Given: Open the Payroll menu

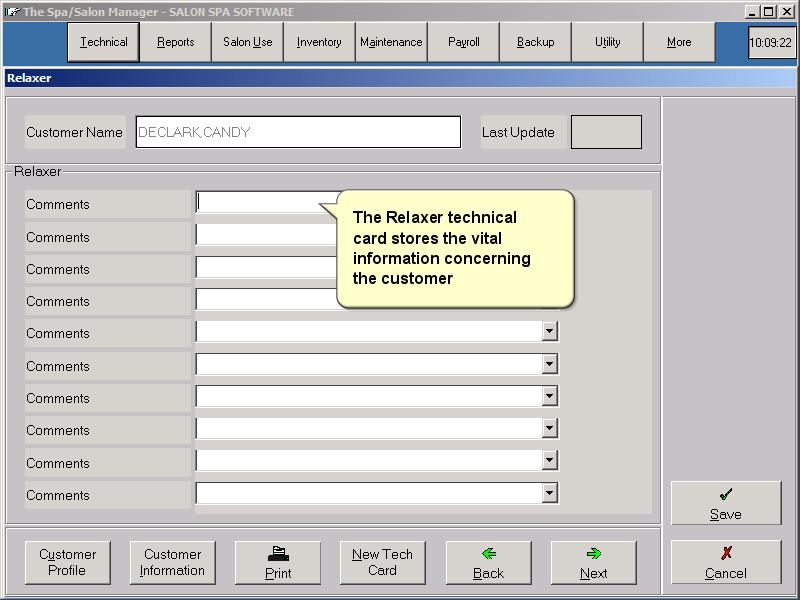Looking at the screenshot, I should [463, 42].
